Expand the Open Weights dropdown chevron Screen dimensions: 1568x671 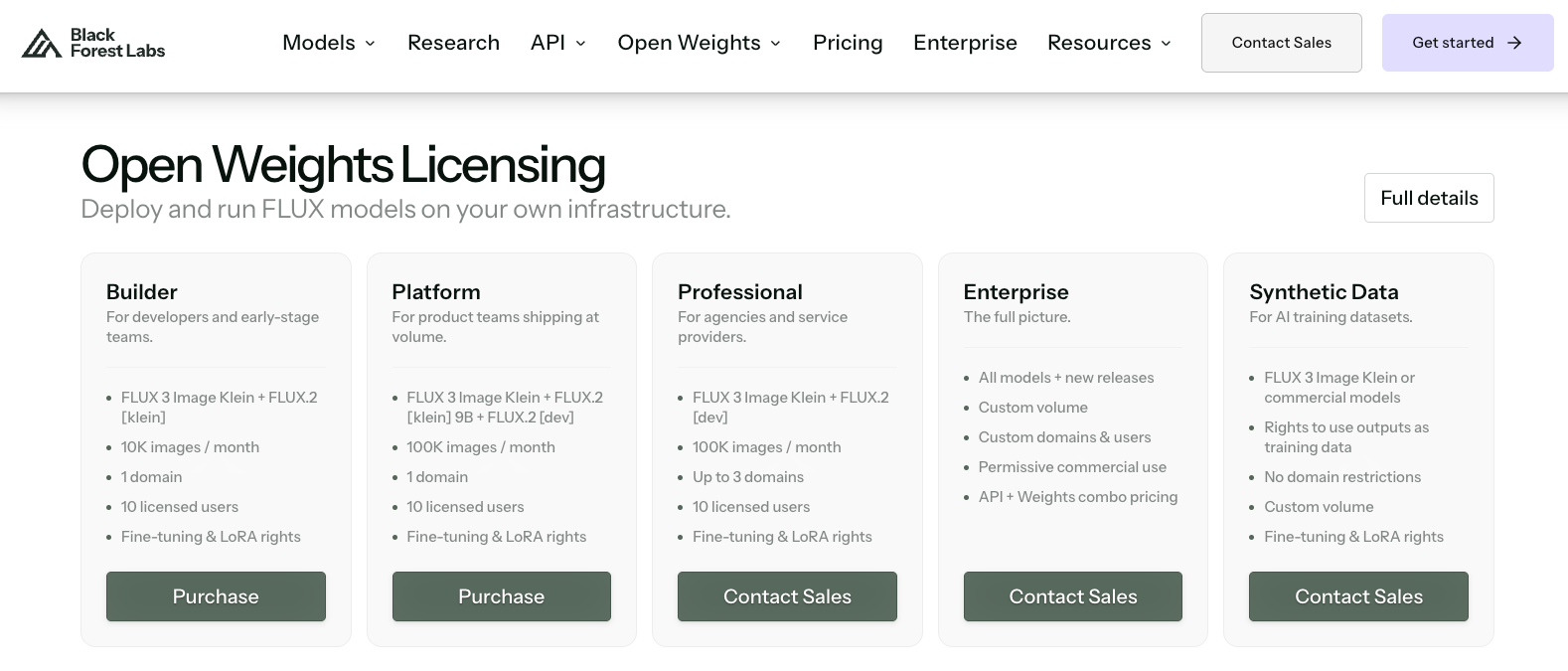pyautogui.click(x=776, y=44)
